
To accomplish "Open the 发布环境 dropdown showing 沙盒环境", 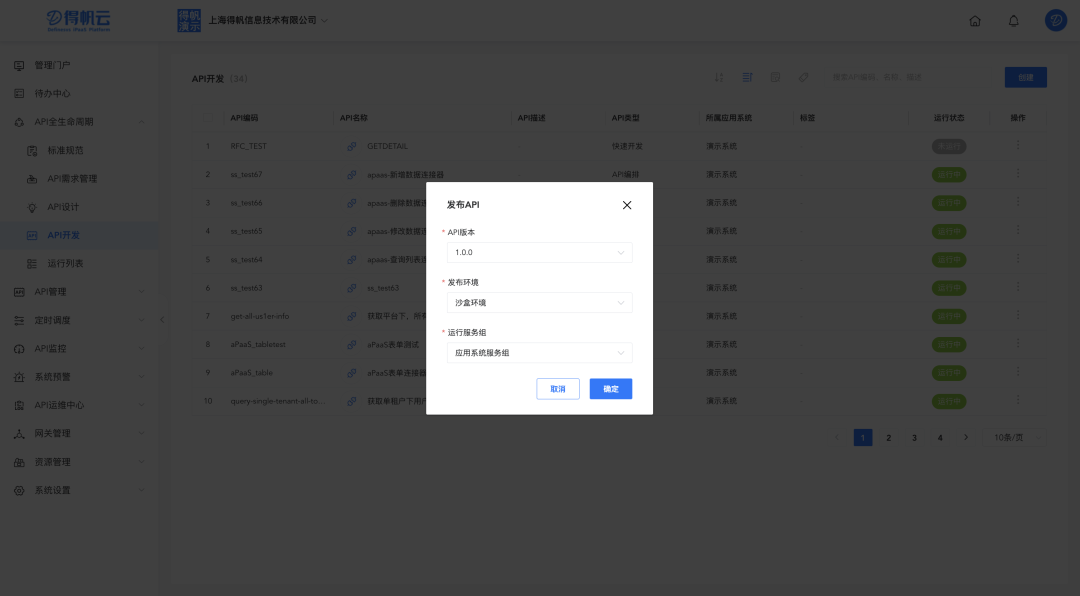I will [539, 302].
